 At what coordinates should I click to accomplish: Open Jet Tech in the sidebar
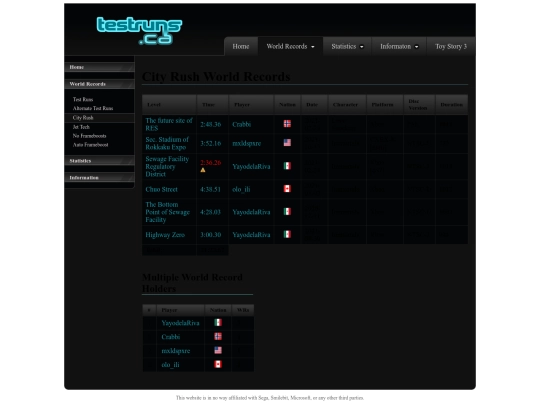click(81, 127)
